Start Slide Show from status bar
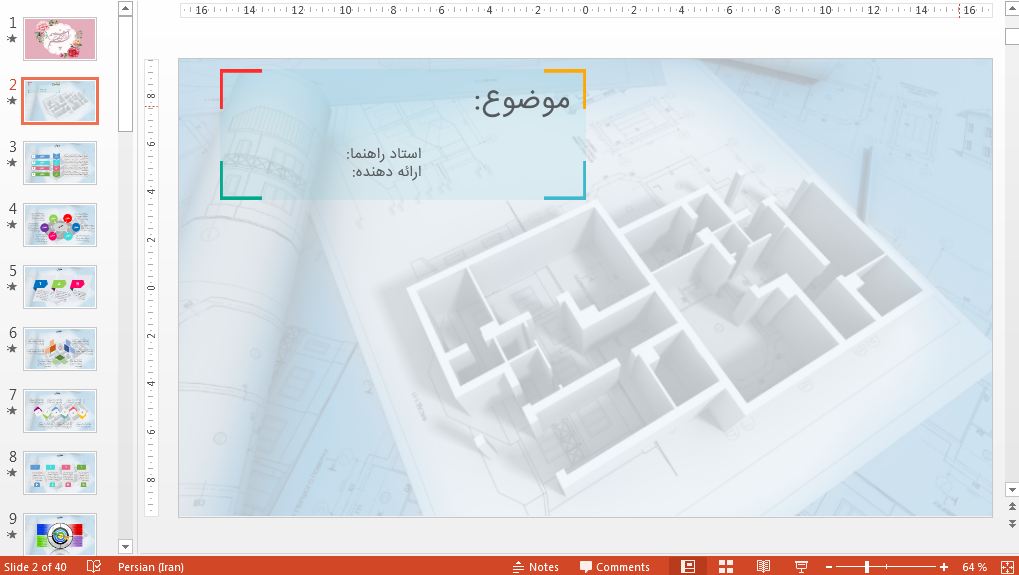 pos(801,566)
